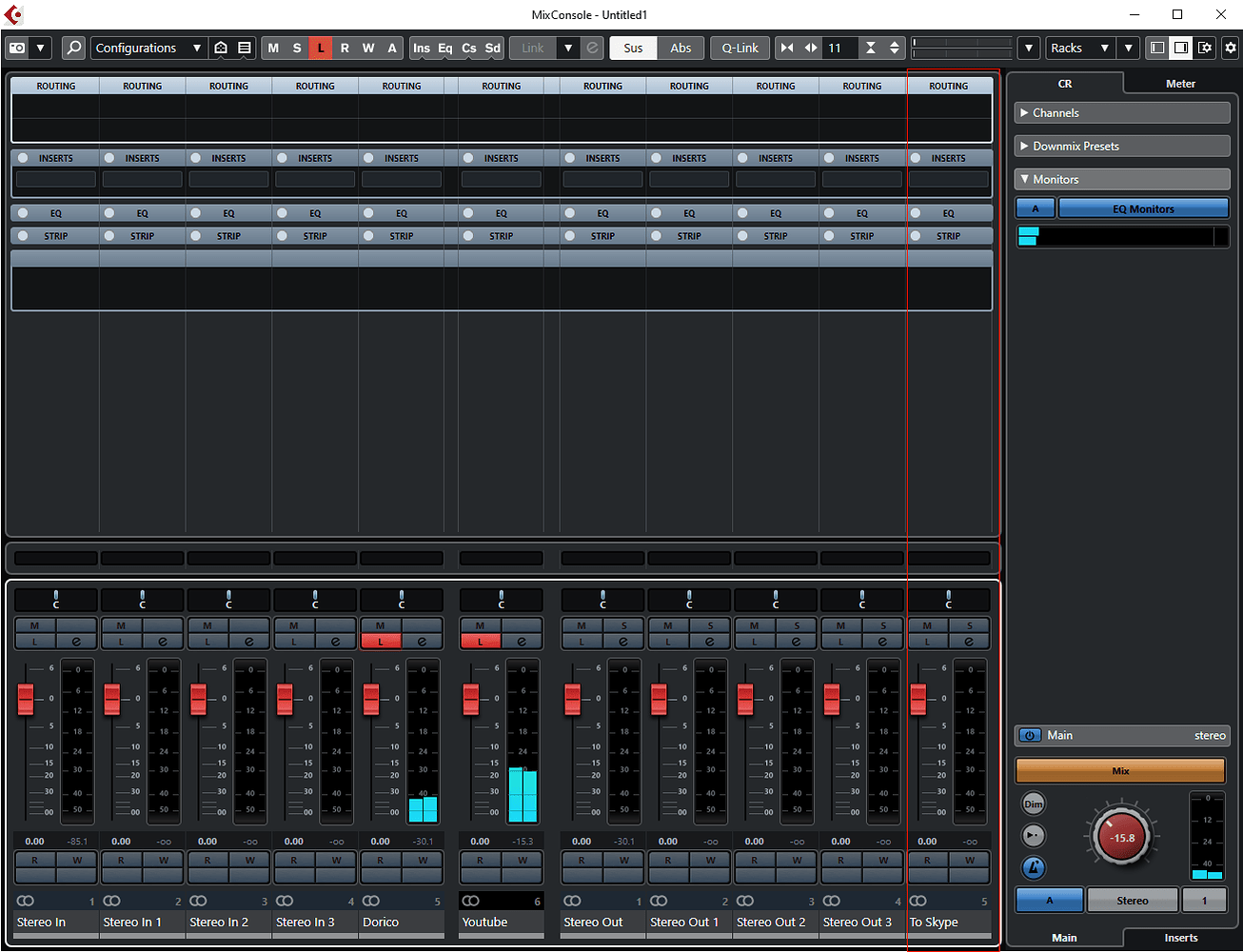
Task: Switch to the Meter tab
Action: [1180, 83]
